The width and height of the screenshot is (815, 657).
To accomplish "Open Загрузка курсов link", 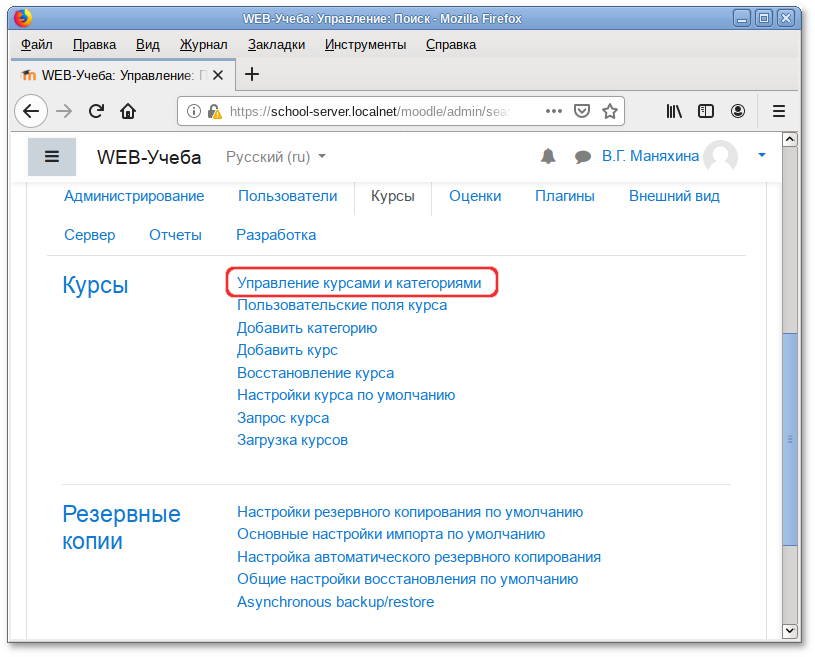I will (293, 440).
